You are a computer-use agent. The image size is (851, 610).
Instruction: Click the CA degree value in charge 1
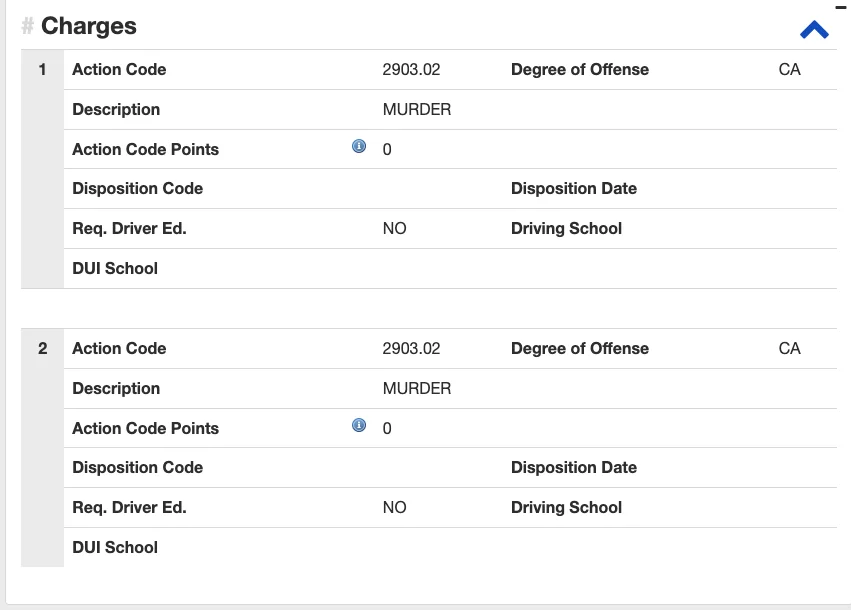pyautogui.click(x=789, y=70)
